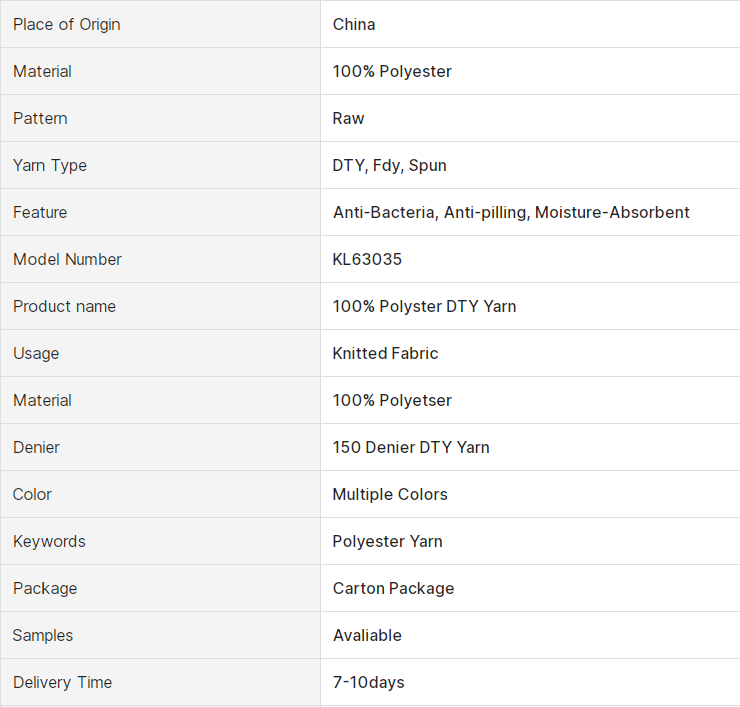Select the "Avaliable" samples value
Viewport: 740px width, 707px height.
pyautogui.click(x=367, y=635)
